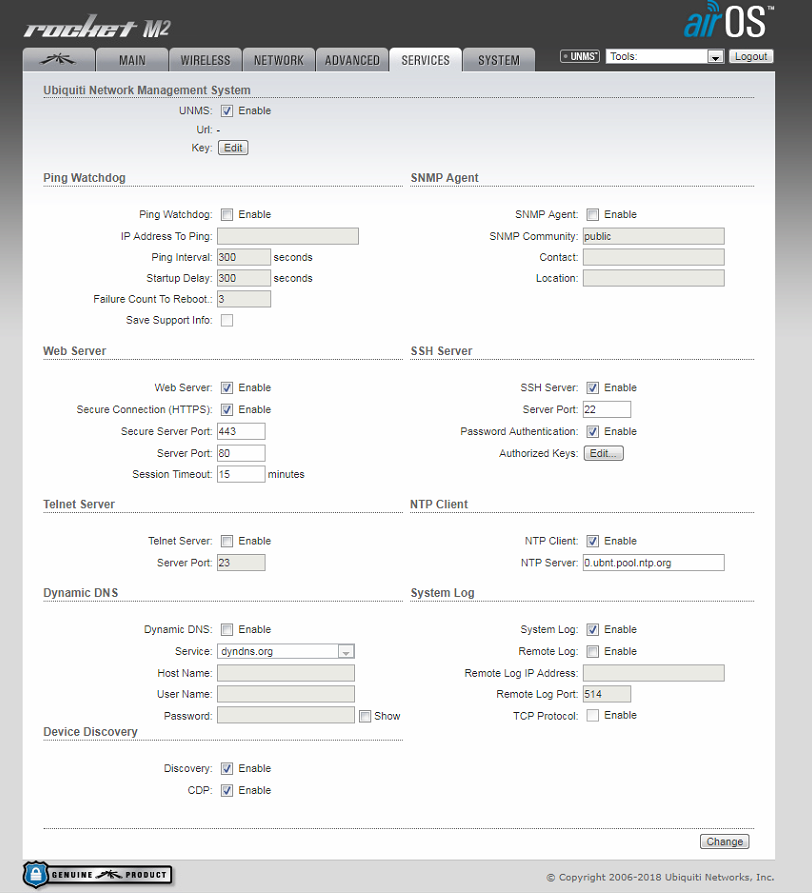Click the Ping Watchdog section heading
This screenshot has height=893, width=812.
tap(84, 178)
